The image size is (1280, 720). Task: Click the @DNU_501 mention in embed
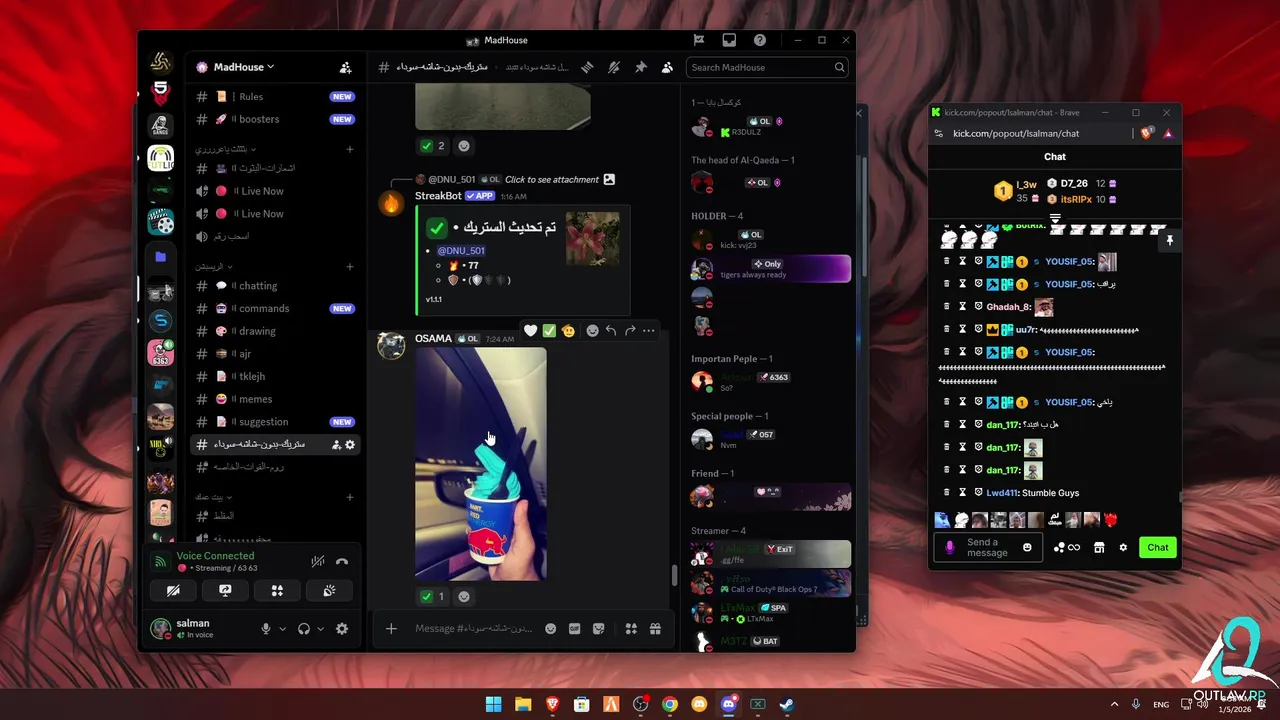(x=461, y=251)
